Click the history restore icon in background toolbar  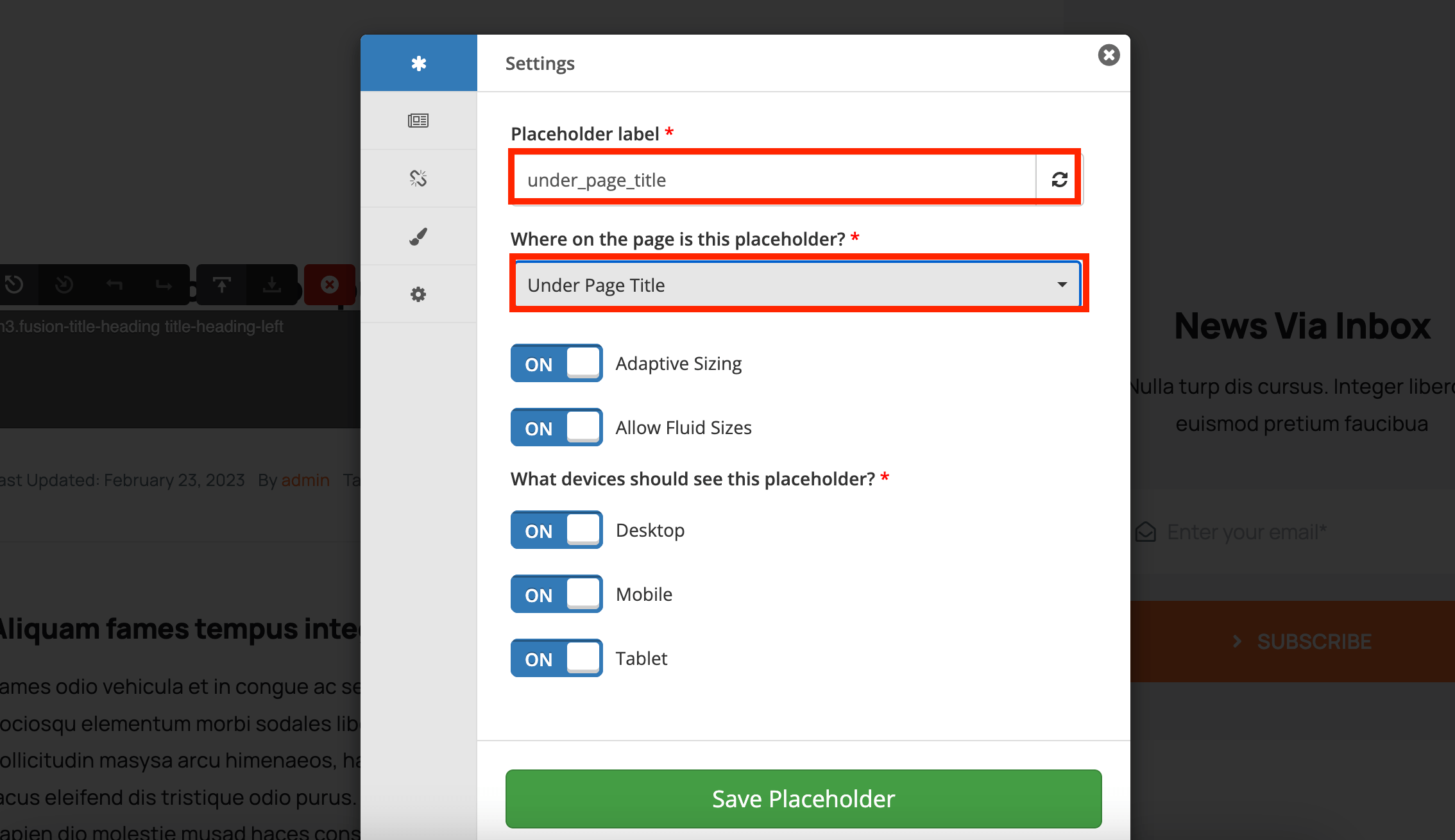tap(14, 284)
